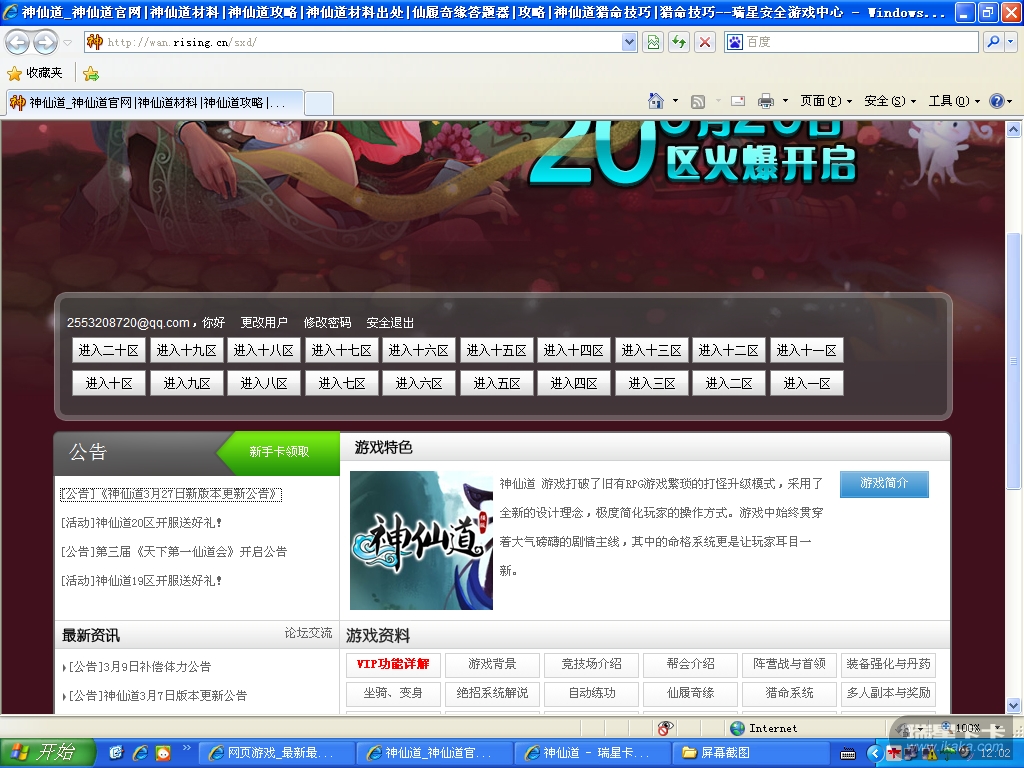Click the red VIP功能详解 button
Image resolution: width=1024 pixels, height=768 pixels.
[393, 665]
